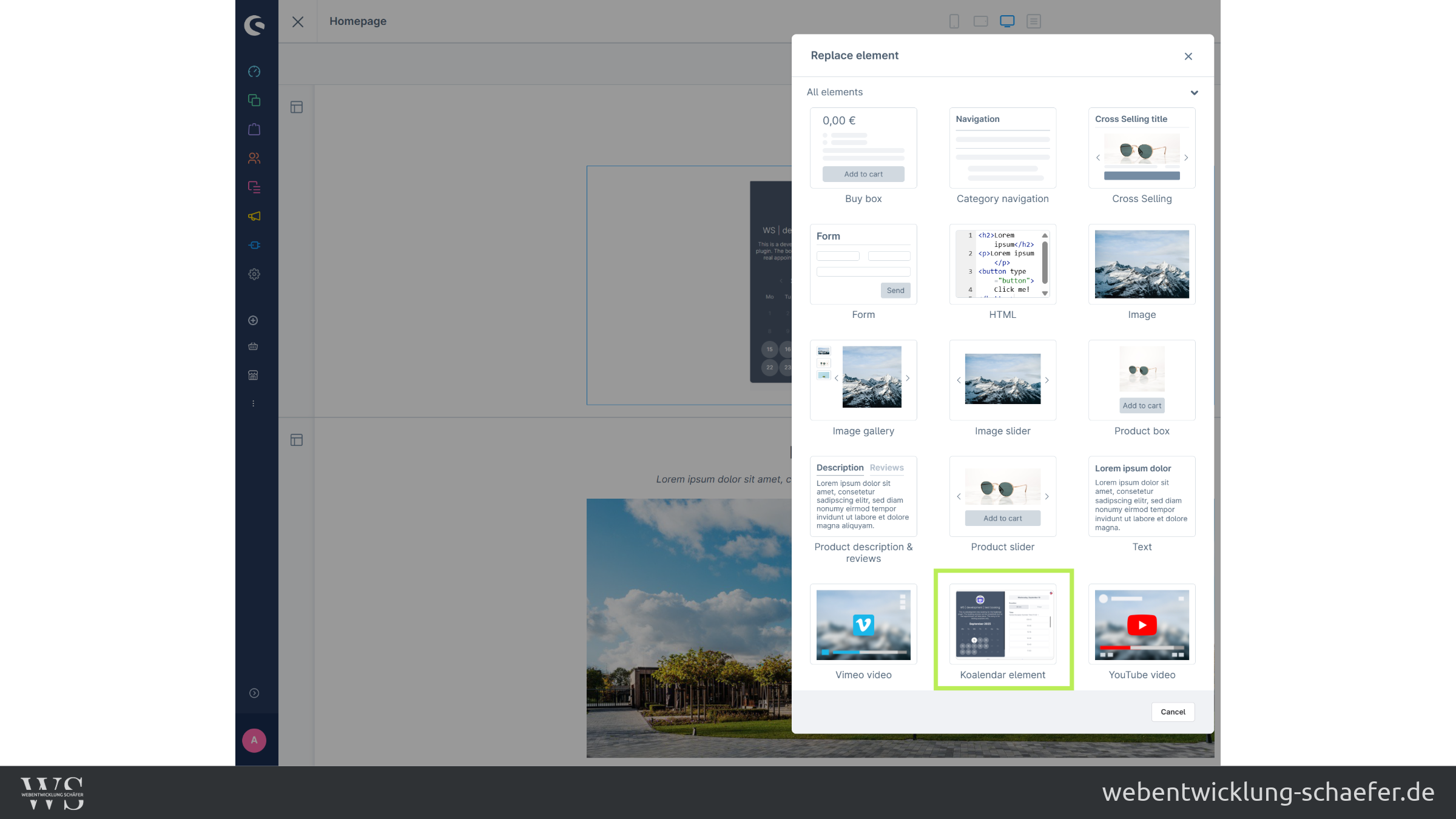Open the Orders bag icon
This screenshot has height=819, width=1456.
[254, 129]
